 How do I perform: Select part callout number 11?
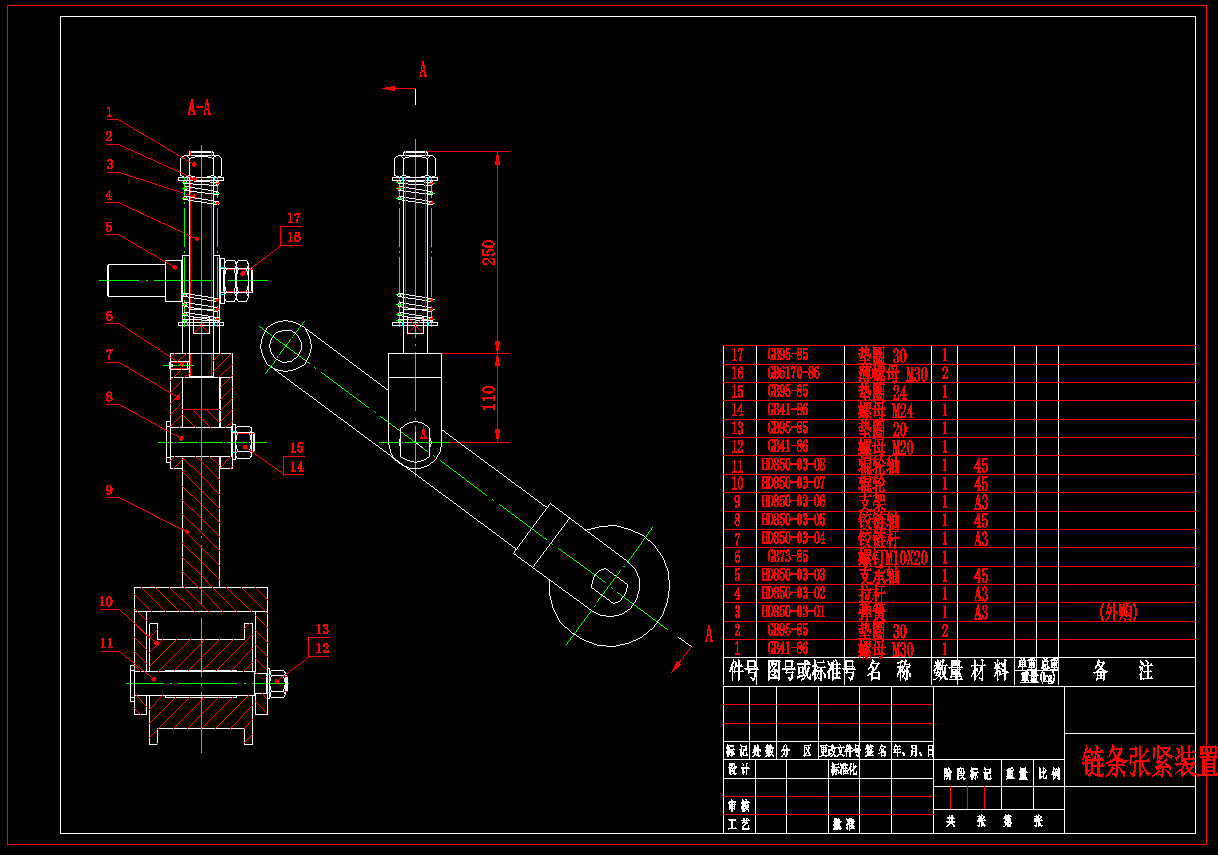coord(106,643)
